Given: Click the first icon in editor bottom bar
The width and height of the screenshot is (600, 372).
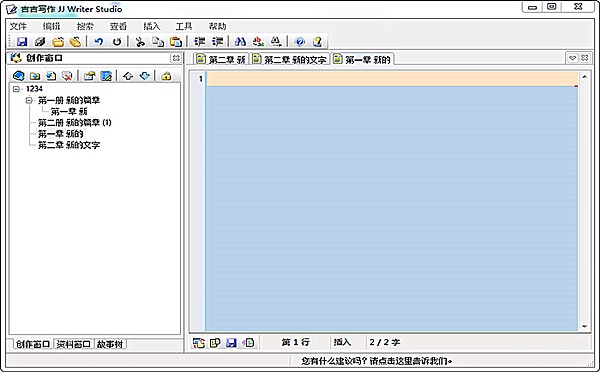Looking at the screenshot, I should point(199,343).
